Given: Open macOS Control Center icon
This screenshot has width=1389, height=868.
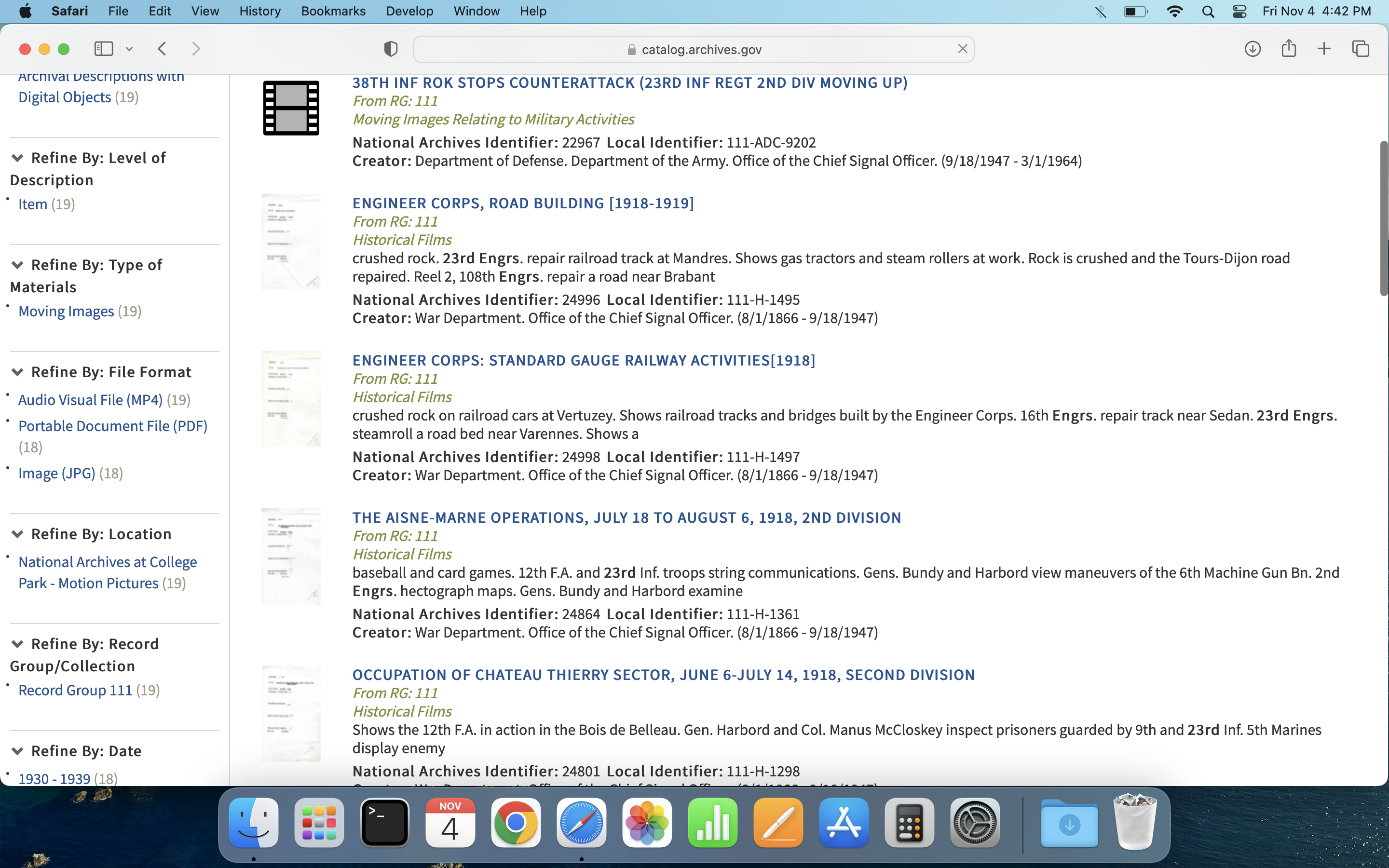Looking at the screenshot, I should [1239, 12].
